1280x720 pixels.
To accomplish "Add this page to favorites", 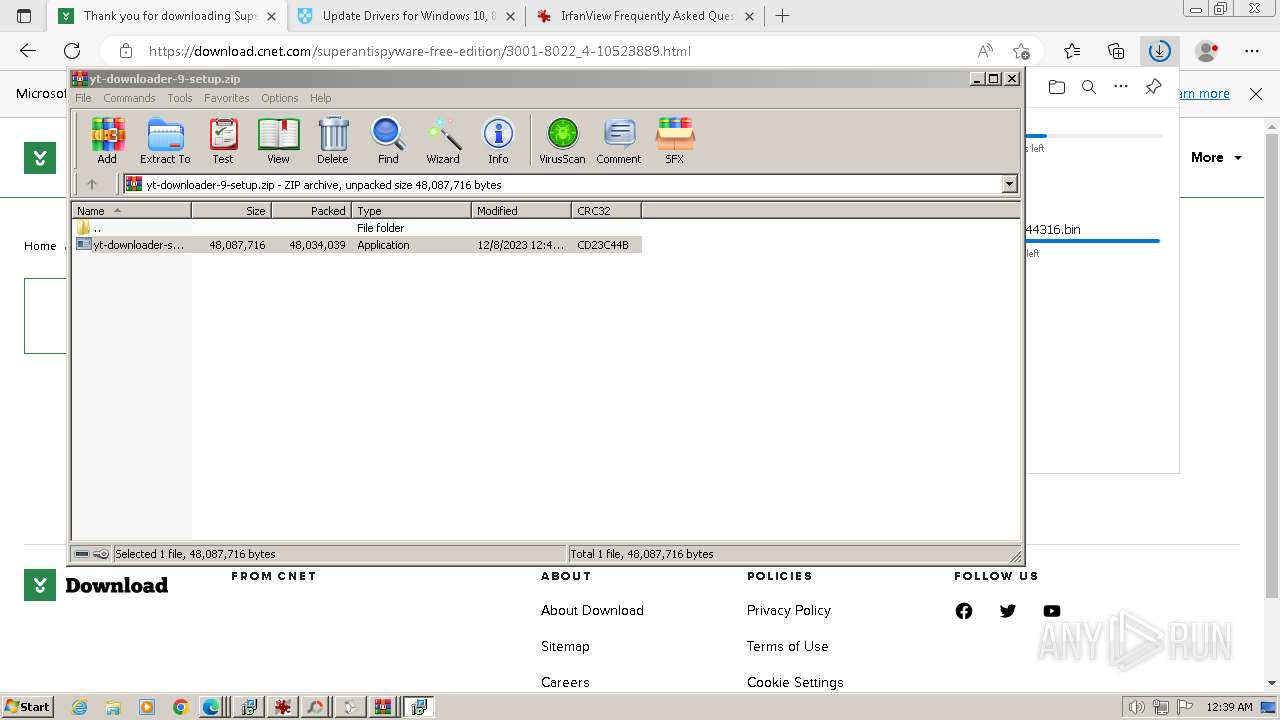I will 1021,51.
